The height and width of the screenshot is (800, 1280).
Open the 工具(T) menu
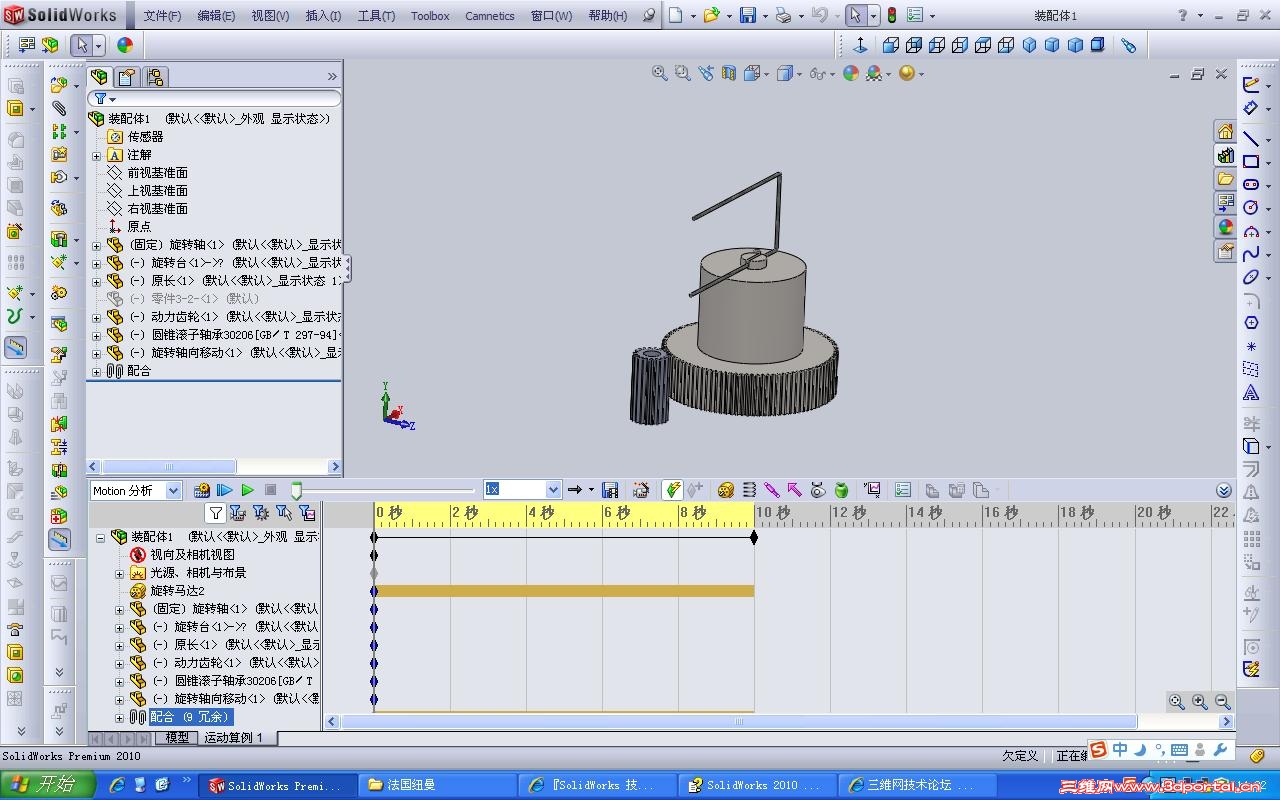[x=376, y=16]
